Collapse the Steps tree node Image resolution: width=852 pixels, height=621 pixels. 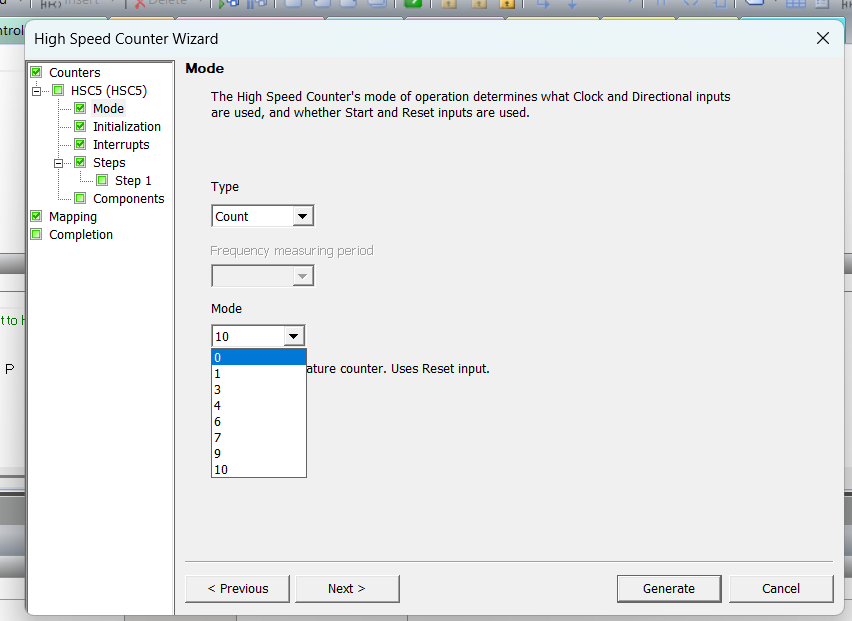coord(59,162)
